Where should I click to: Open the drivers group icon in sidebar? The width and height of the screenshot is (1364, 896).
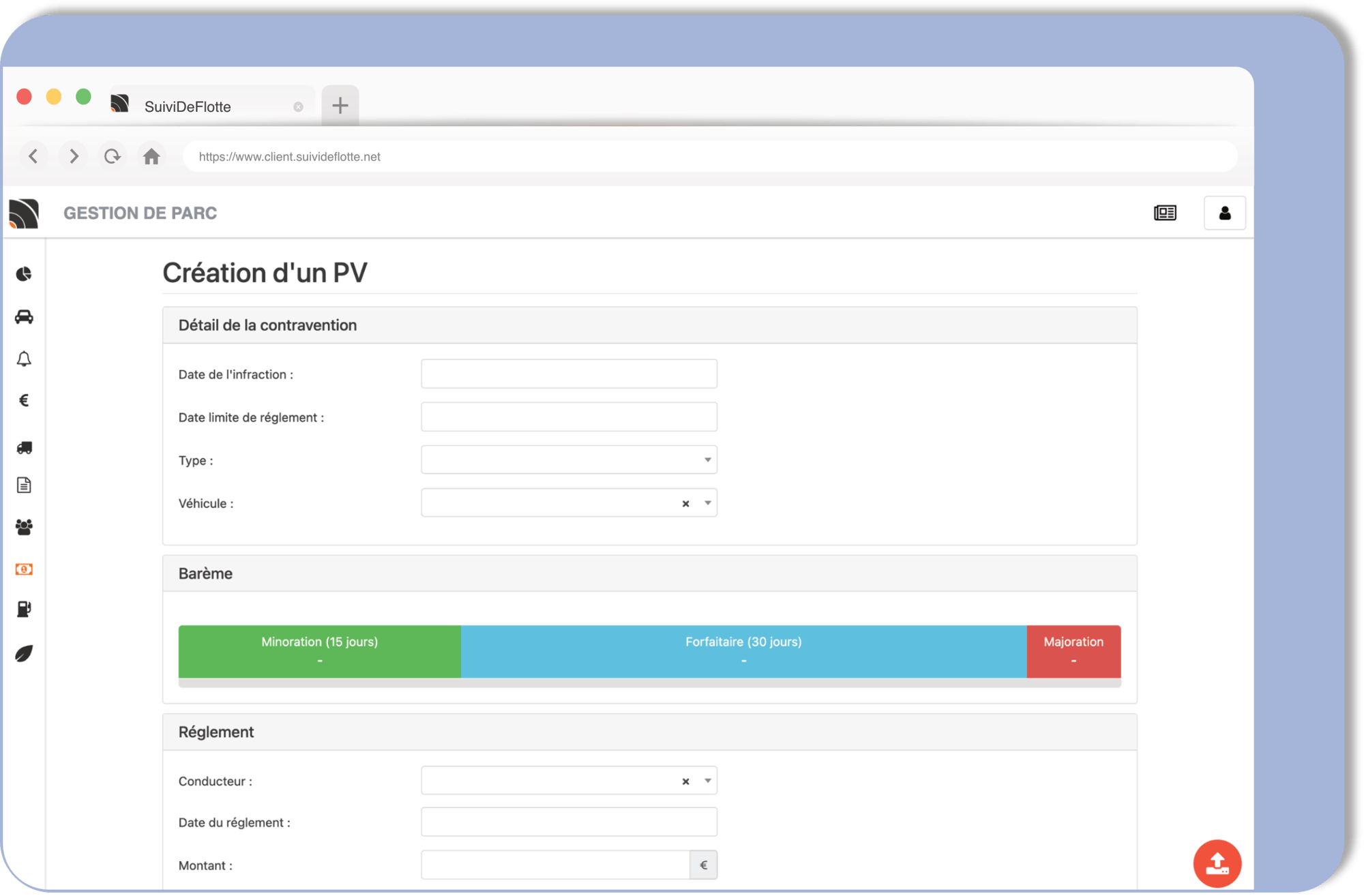click(x=24, y=526)
